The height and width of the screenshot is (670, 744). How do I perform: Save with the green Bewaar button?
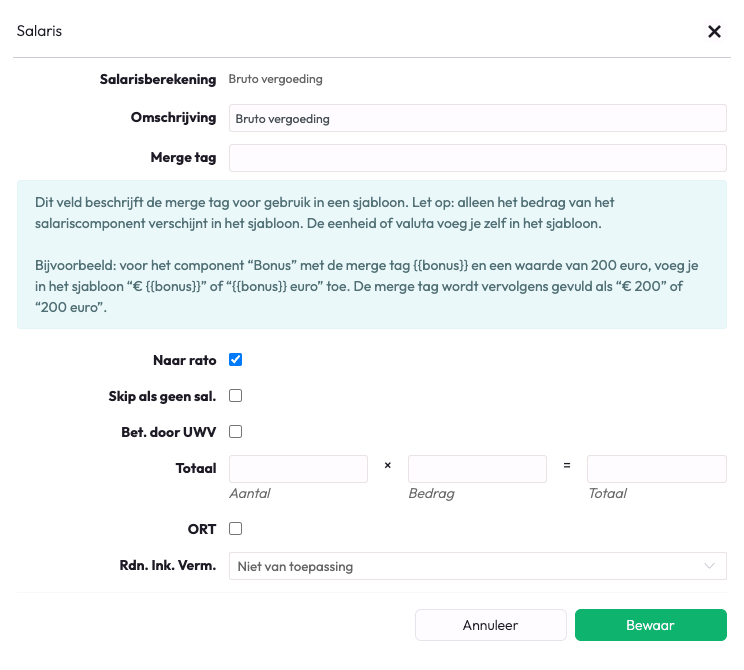[x=650, y=625]
